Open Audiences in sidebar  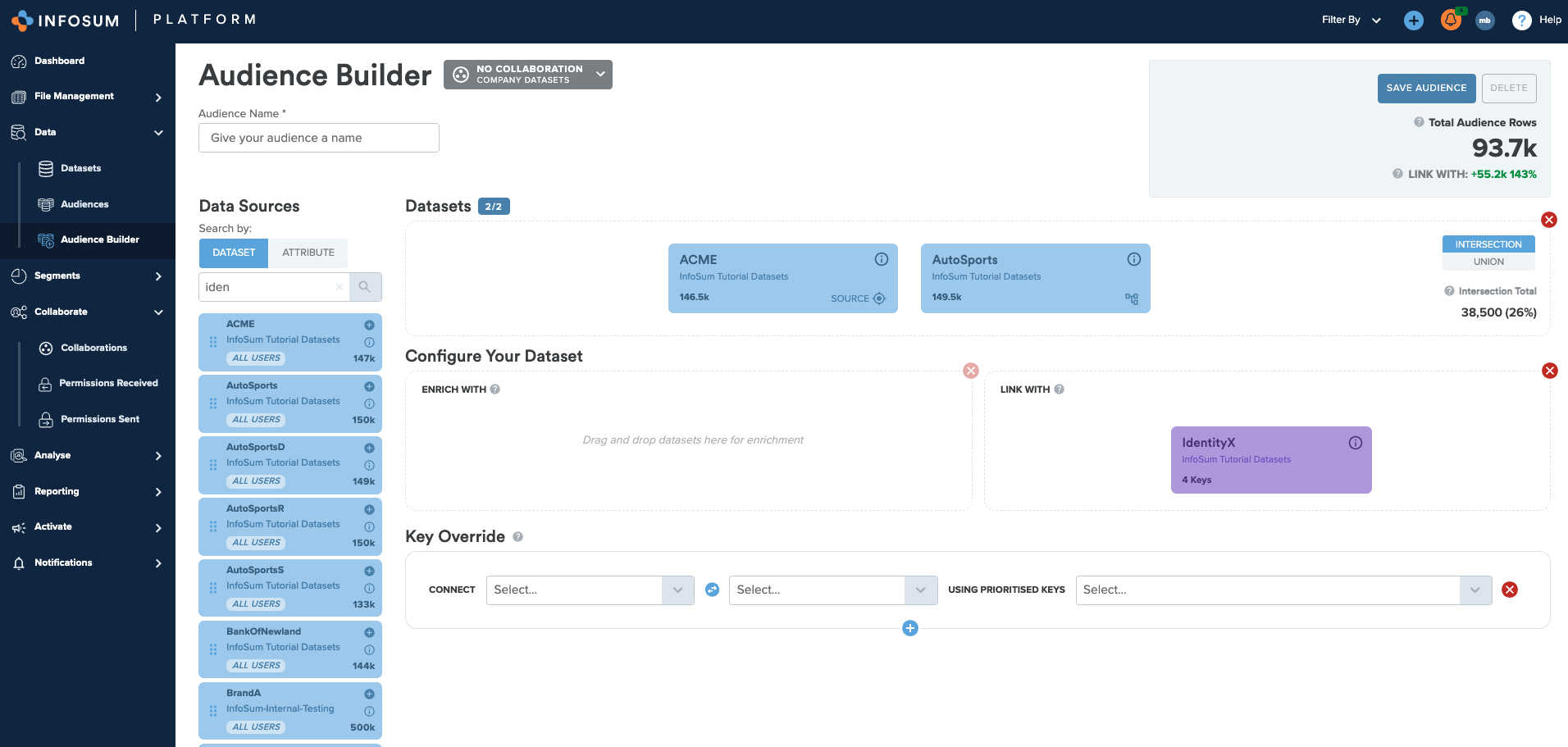coord(84,204)
